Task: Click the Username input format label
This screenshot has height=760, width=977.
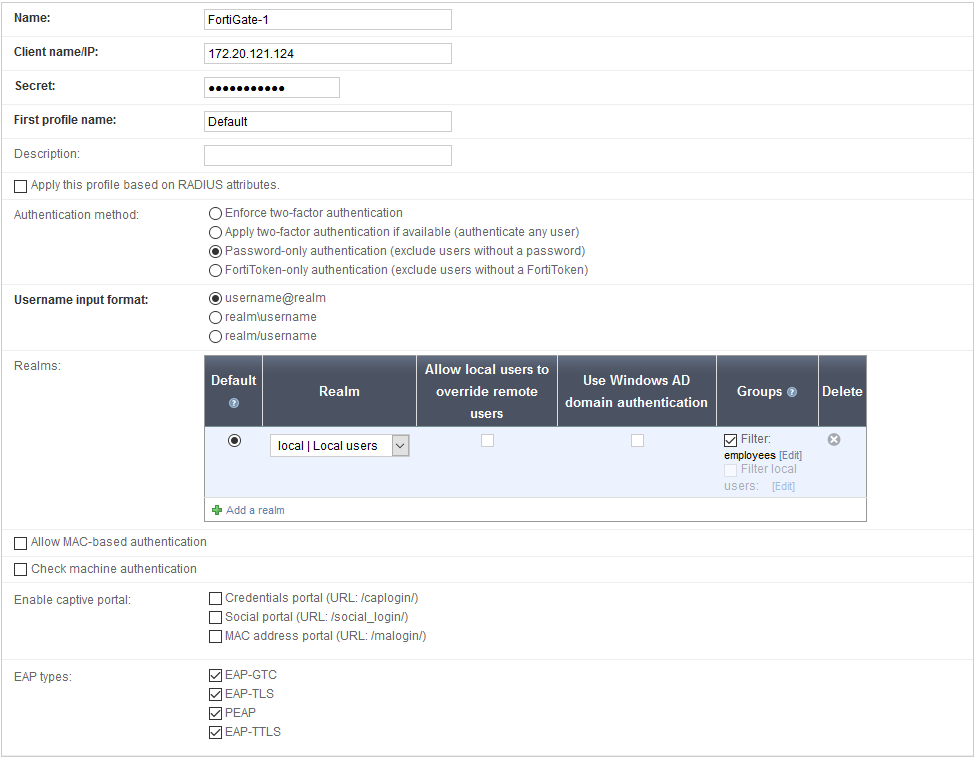Action: [x=81, y=300]
